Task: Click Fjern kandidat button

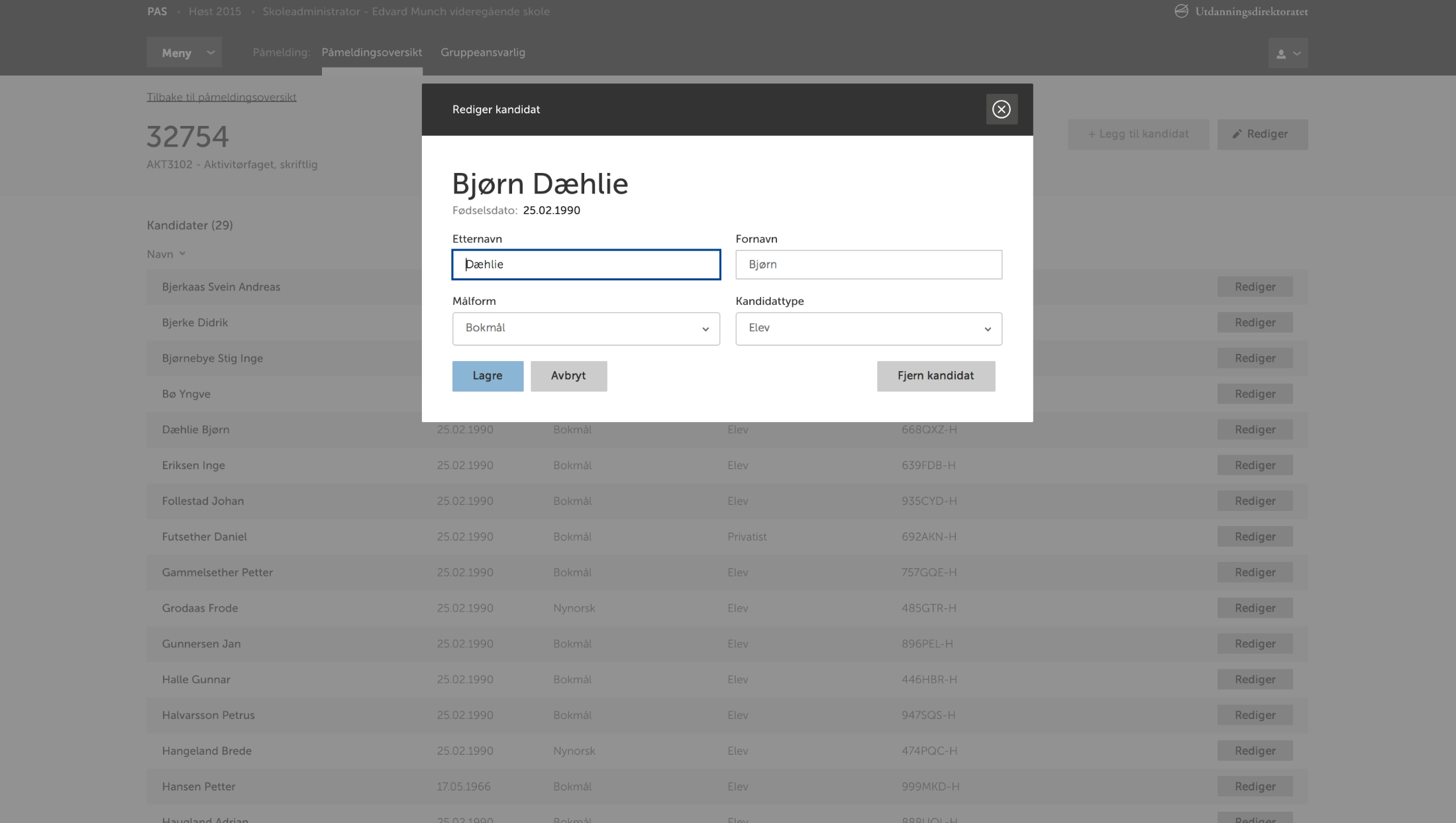Action: 935,376
